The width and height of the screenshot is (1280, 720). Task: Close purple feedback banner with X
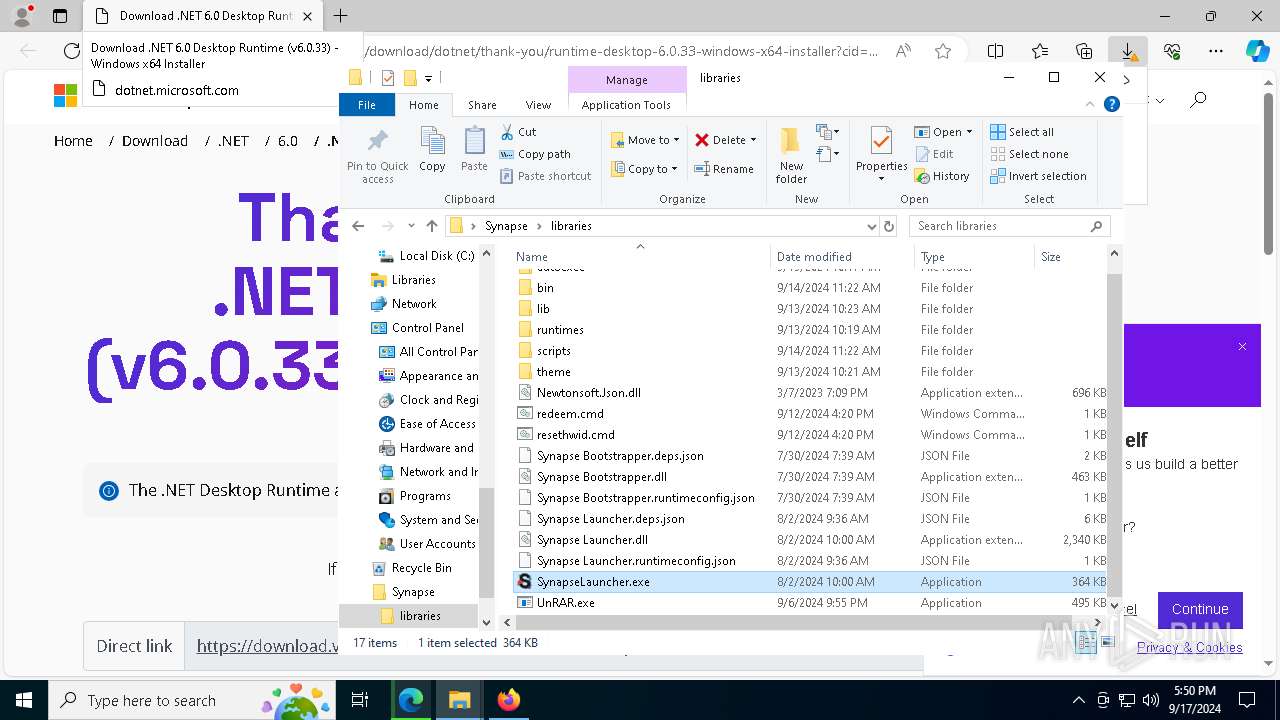point(1242,347)
